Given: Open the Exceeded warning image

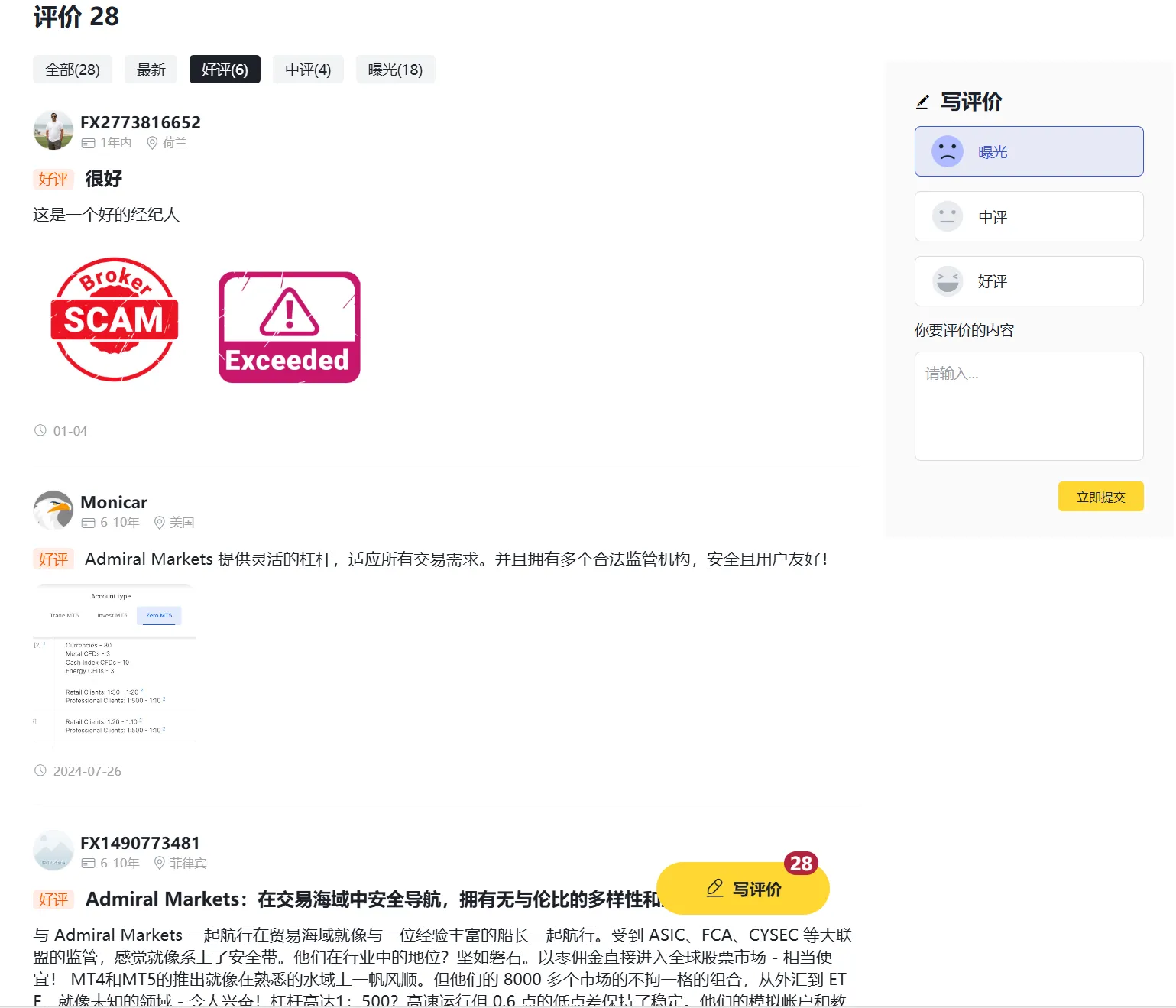Looking at the screenshot, I should pyautogui.click(x=289, y=327).
